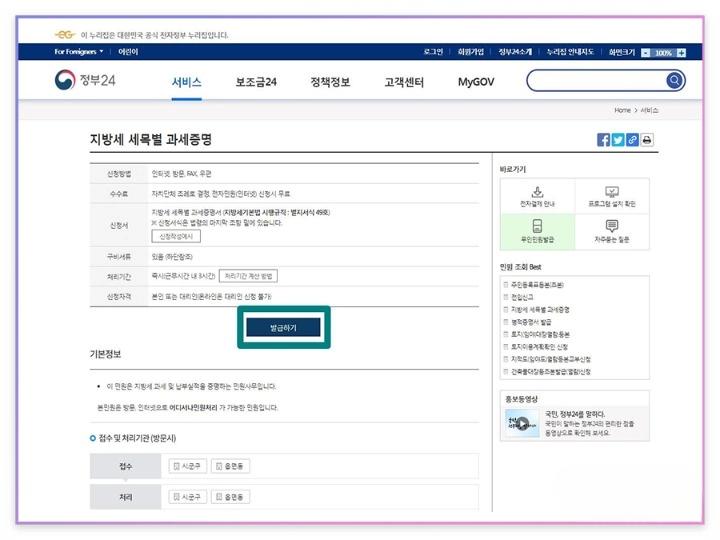Open the 누리집 안내지도 link

[570, 51]
